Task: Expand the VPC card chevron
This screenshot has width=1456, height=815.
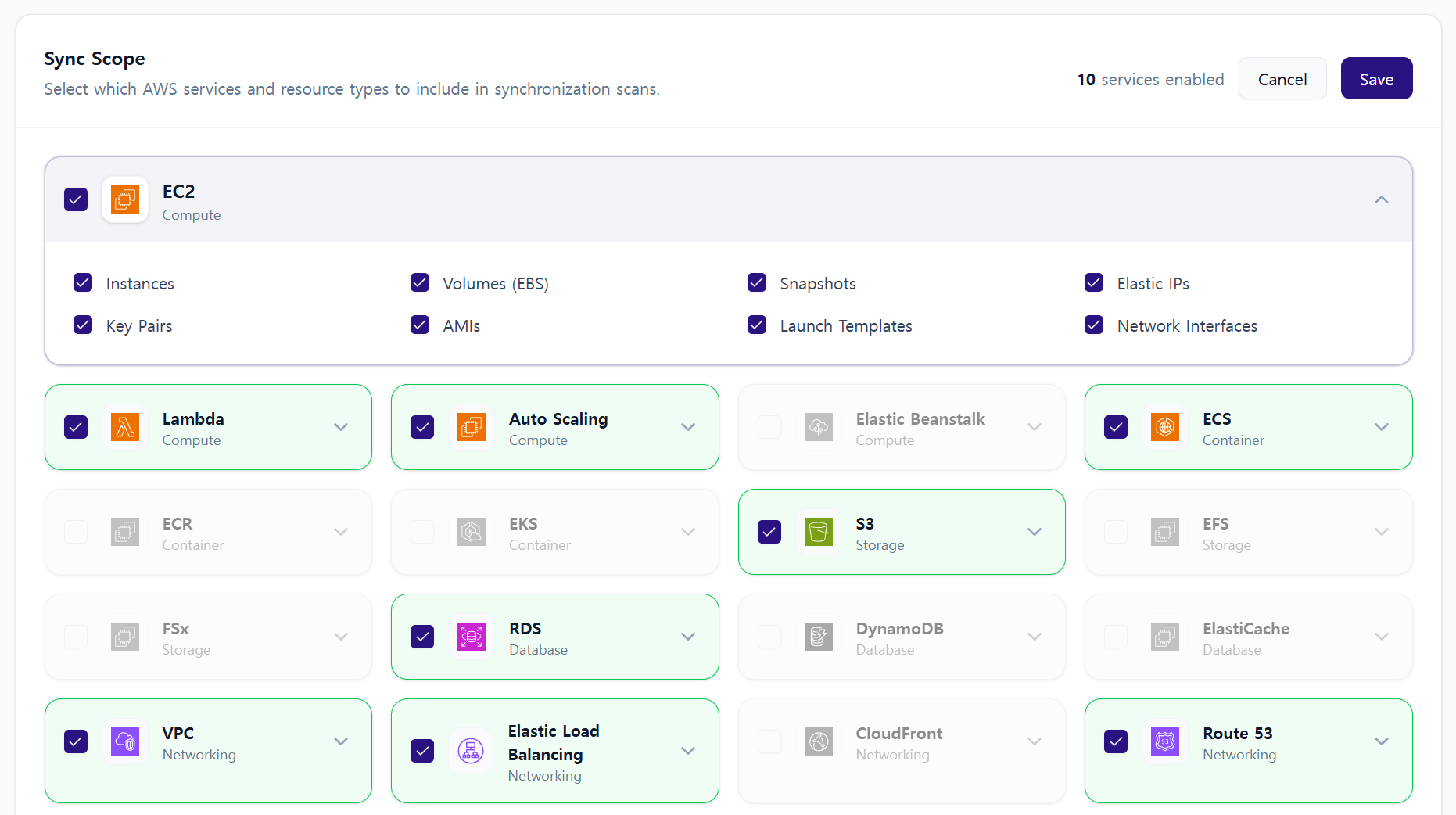Action: [341, 741]
